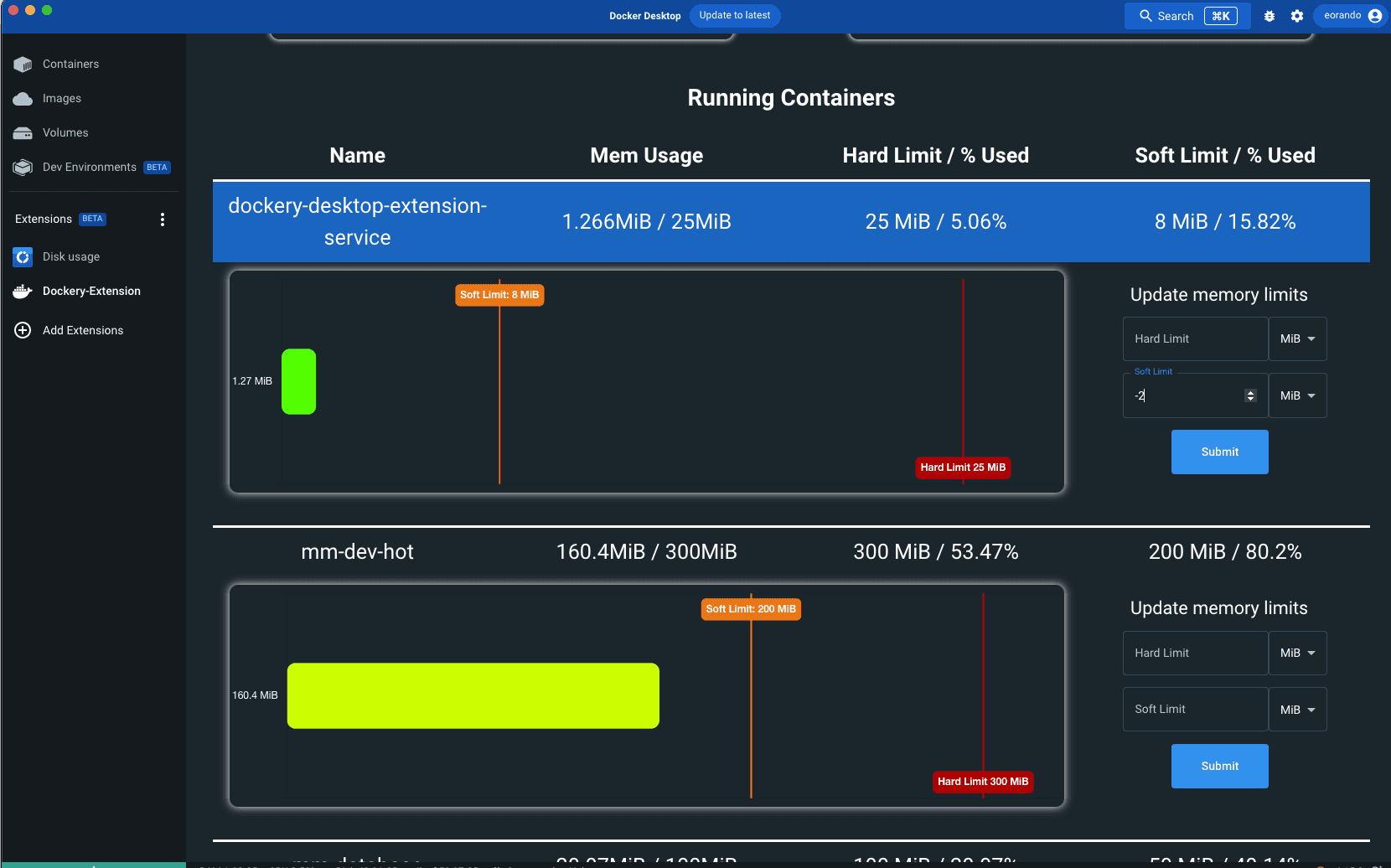Select the dockery-desktop-extension-service row name

click(x=358, y=222)
